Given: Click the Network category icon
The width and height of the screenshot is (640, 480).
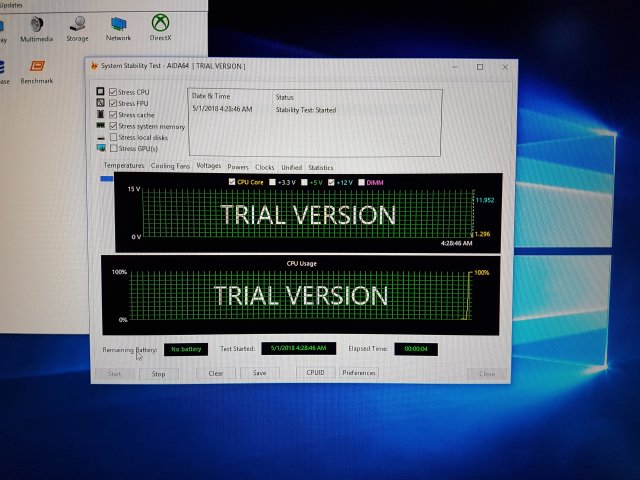Looking at the screenshot, I should click(x=118, y=24).
